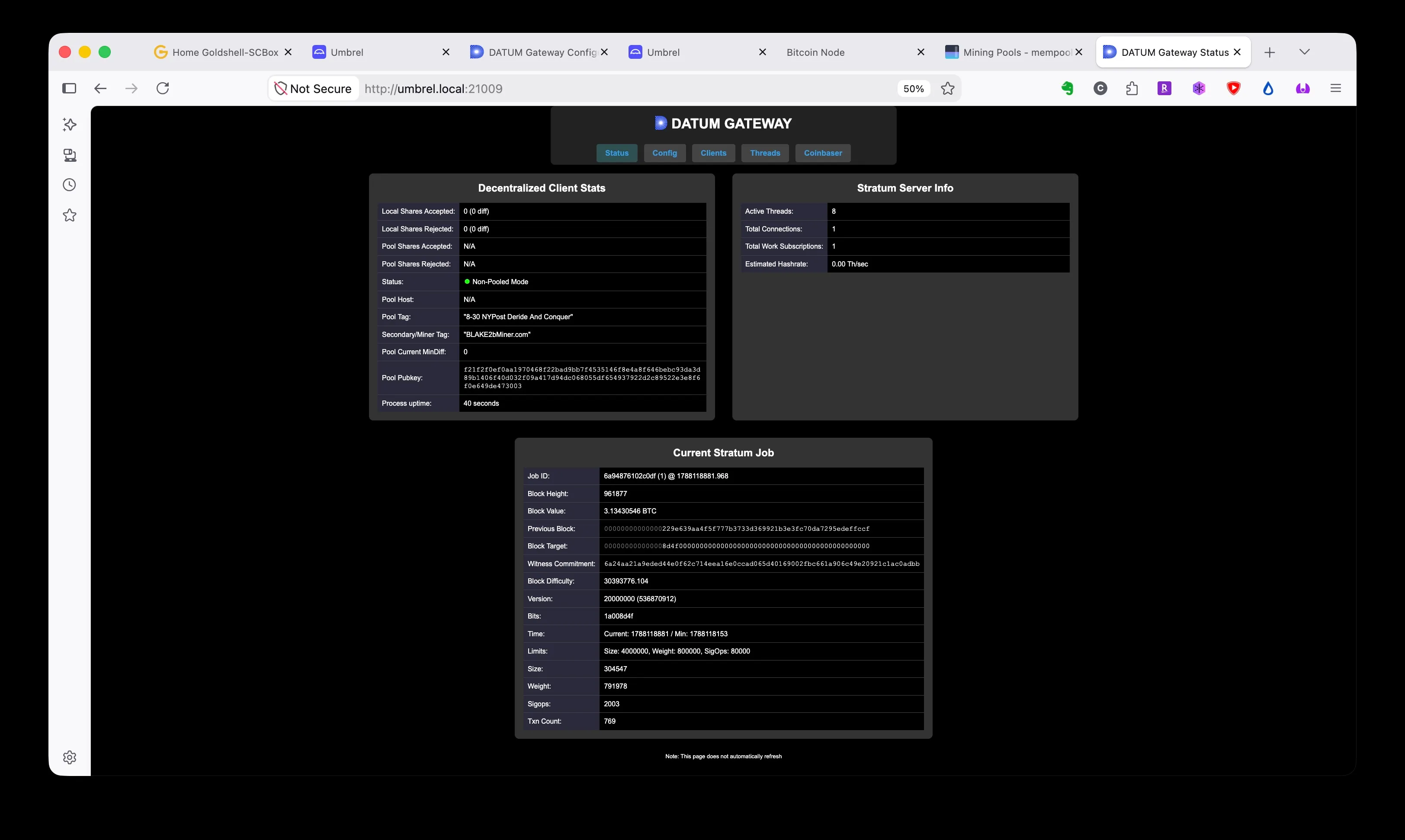The image size is (1405, 840).
Task: Bookmark this page with the star
Action: pos(948,88)
